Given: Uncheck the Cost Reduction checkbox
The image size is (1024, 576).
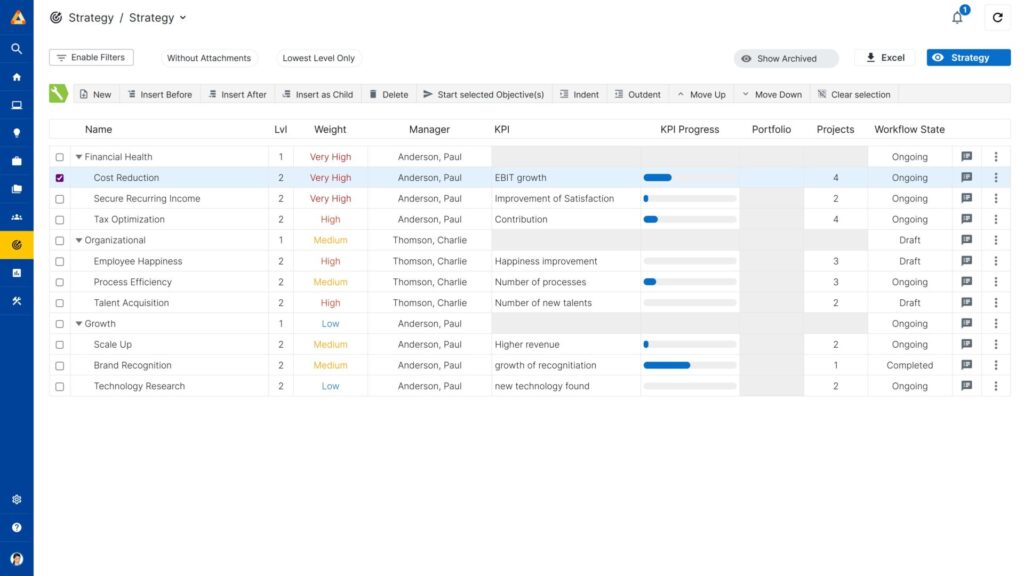Looking at the screenshot, I should [x=59, y=178].
